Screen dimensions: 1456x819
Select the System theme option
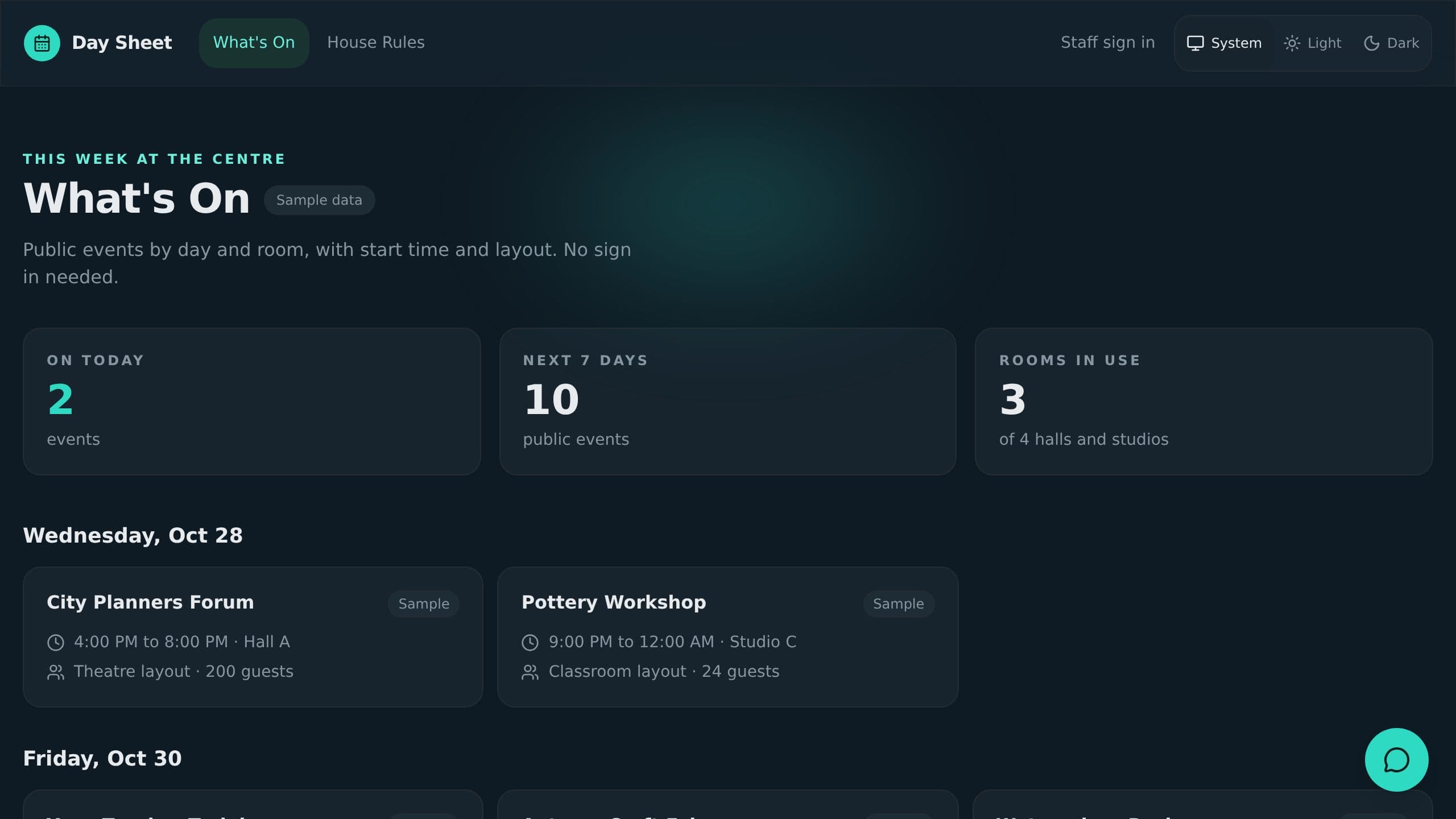pyautogui.click(x=1224, y=43)
